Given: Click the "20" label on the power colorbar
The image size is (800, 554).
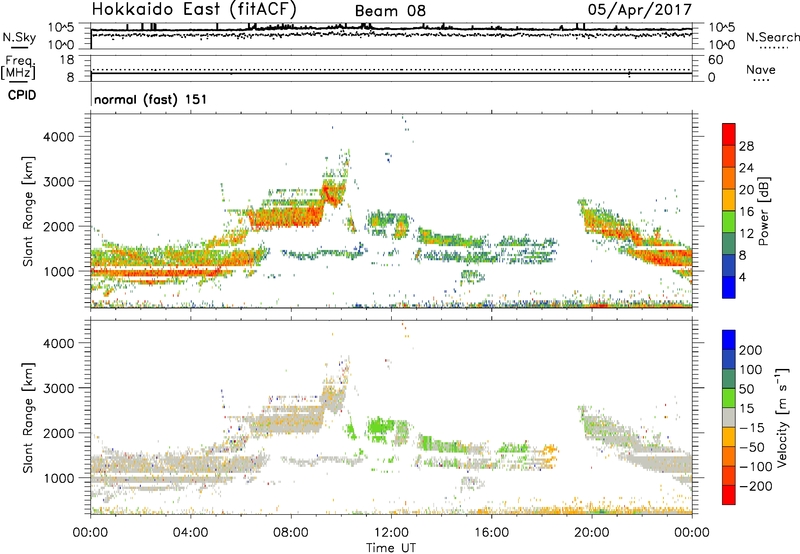Looking at the screenshot, I should [746, 190].
